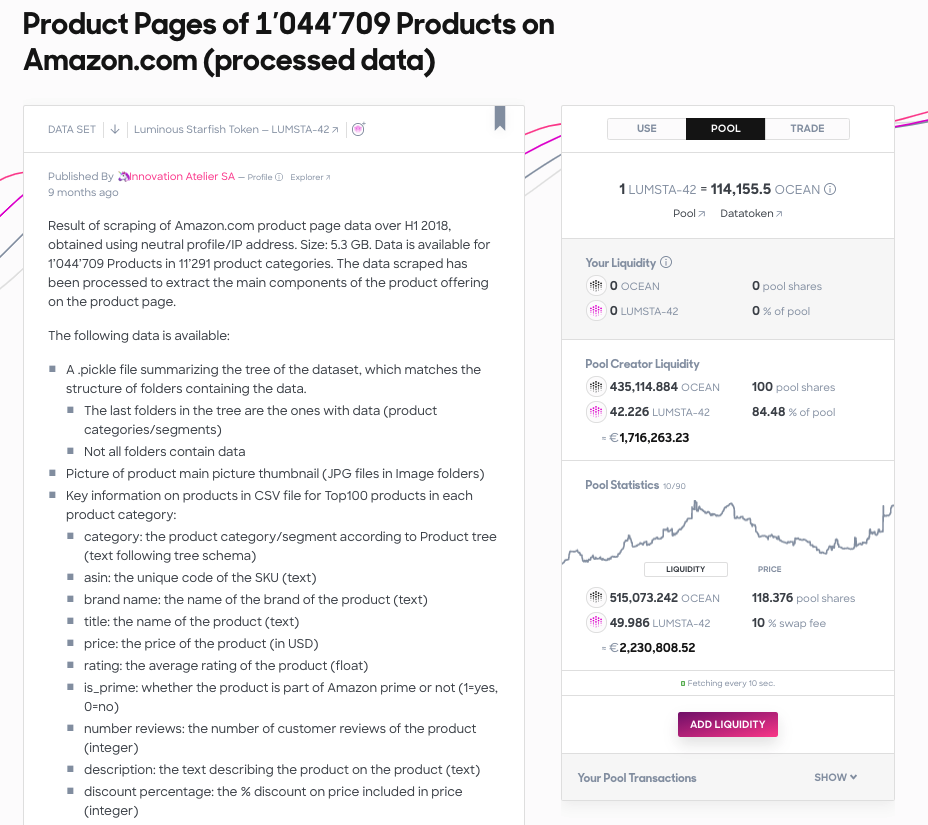The width and height of the screenshot is (928, 825).
Task: Click the datatoken emoji icon beside LUMSTA-42 name
Action: click(357, 128)
